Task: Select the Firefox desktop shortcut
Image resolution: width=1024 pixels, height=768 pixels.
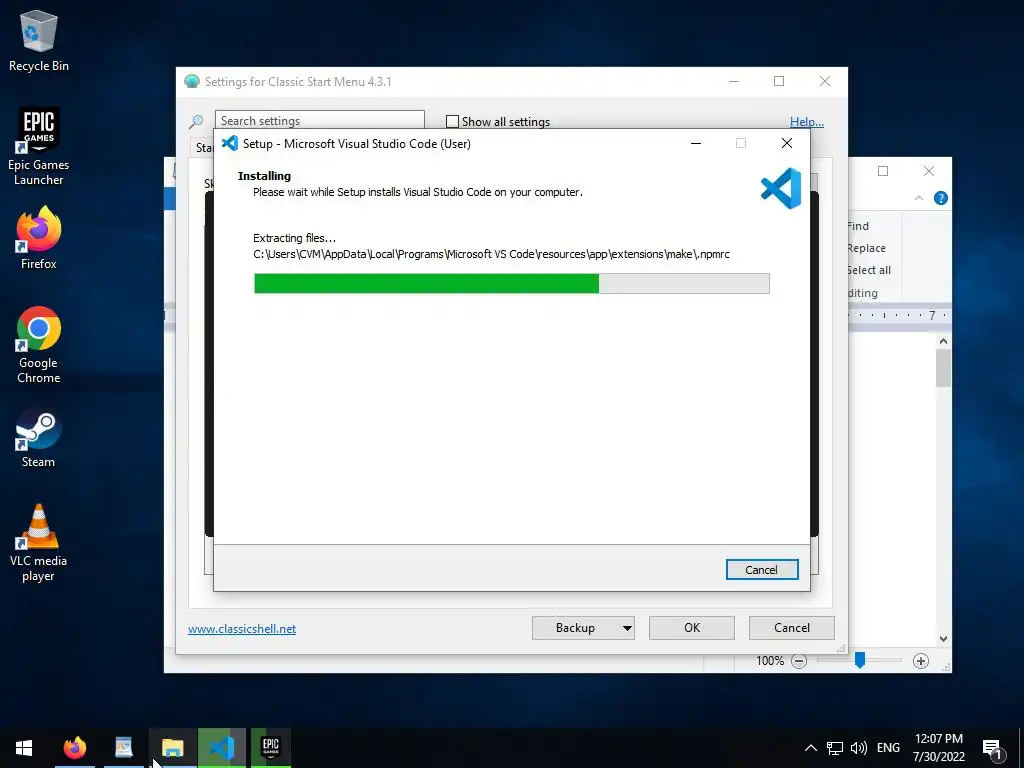Action: 39,238
